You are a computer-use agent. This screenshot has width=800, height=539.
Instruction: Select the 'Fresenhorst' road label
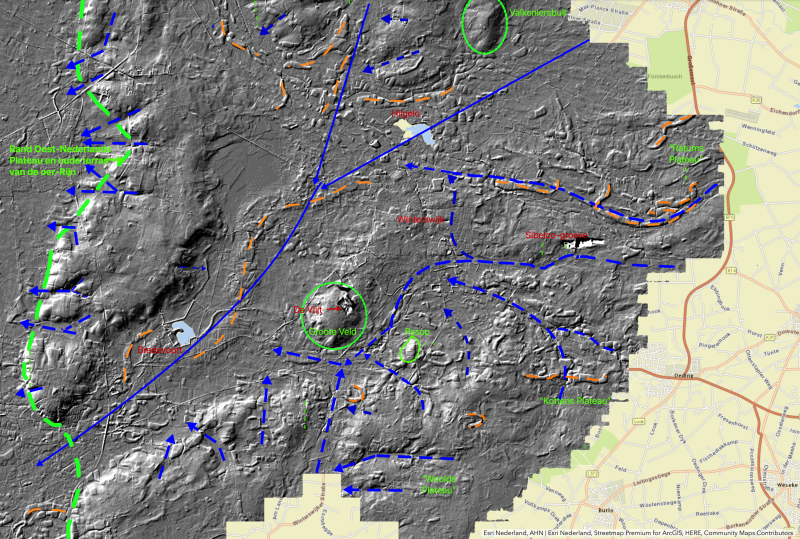[x=733, y=422]
